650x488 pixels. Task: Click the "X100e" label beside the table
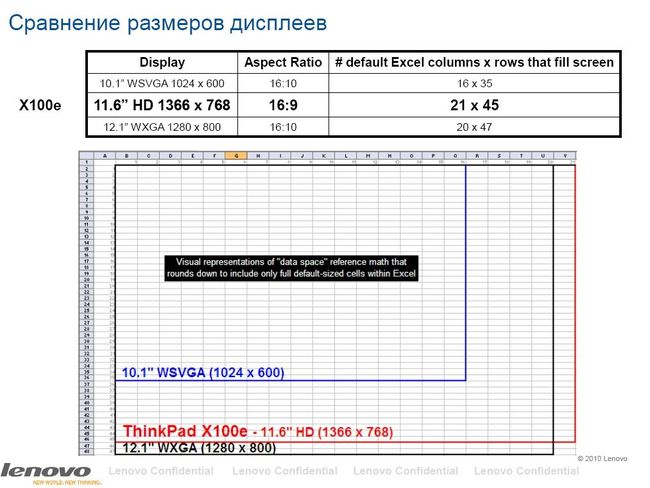40,105
